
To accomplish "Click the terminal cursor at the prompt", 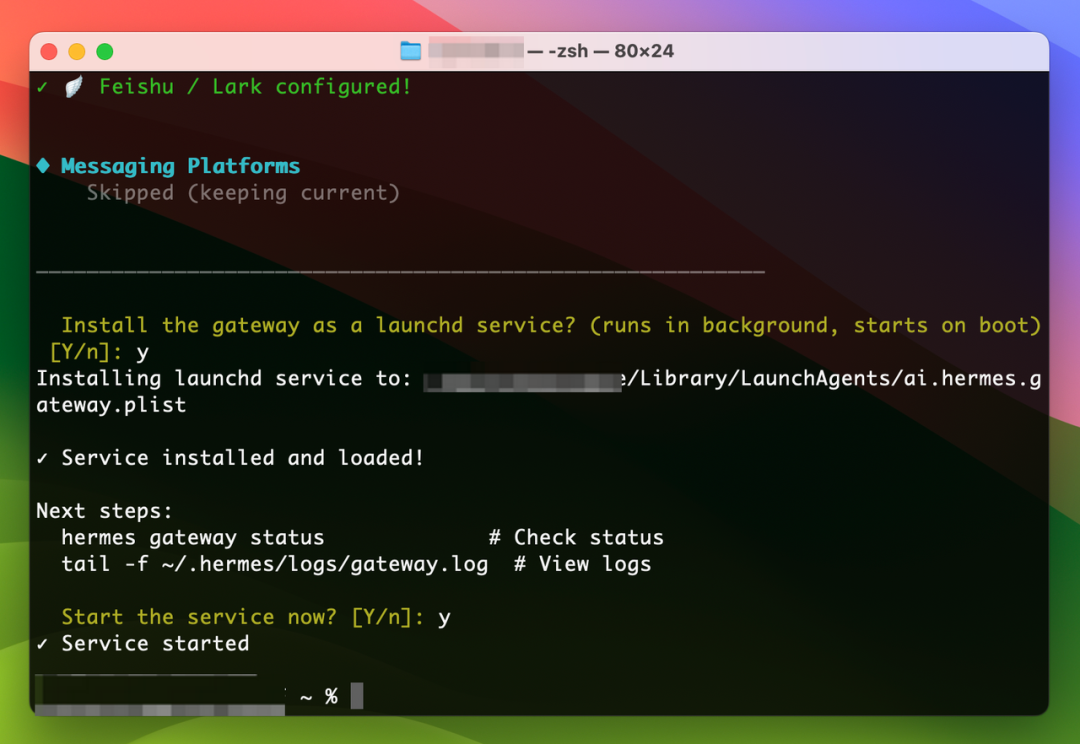I will click(357, 696).
